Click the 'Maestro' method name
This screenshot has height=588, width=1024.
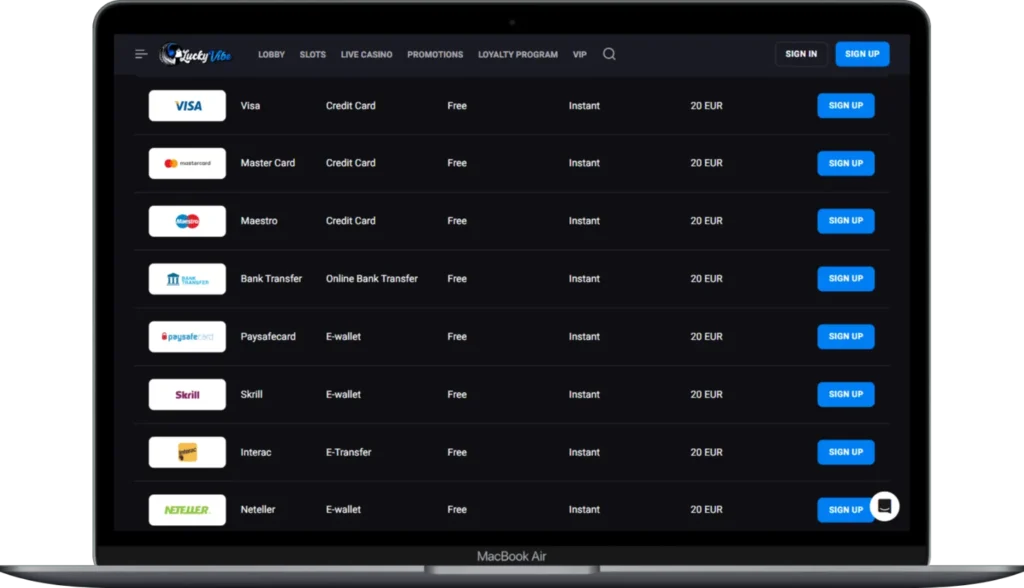[259, 221]
